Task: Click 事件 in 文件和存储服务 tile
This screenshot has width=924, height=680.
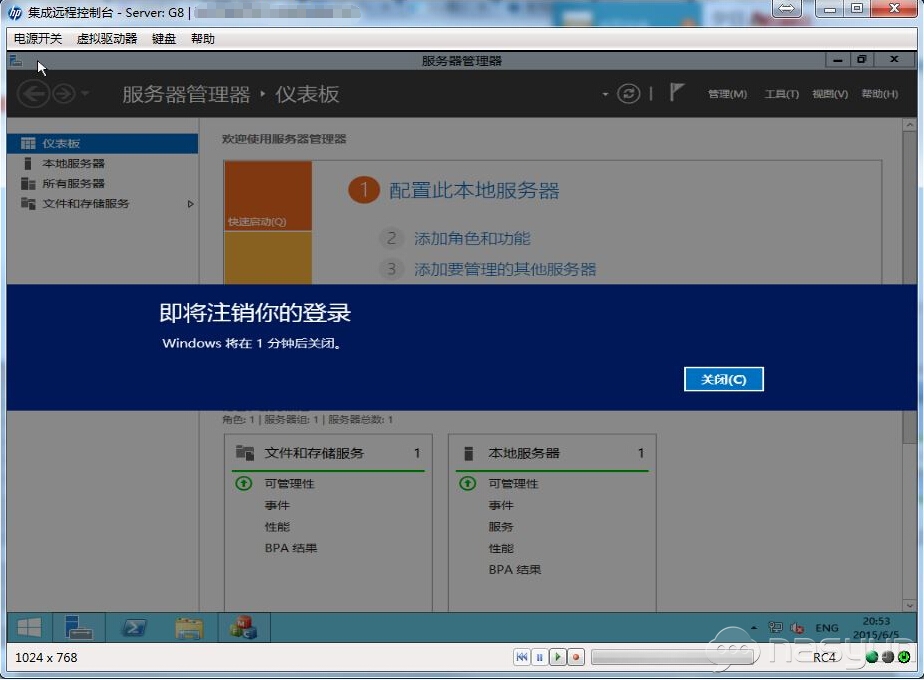Action: [277, 505]
